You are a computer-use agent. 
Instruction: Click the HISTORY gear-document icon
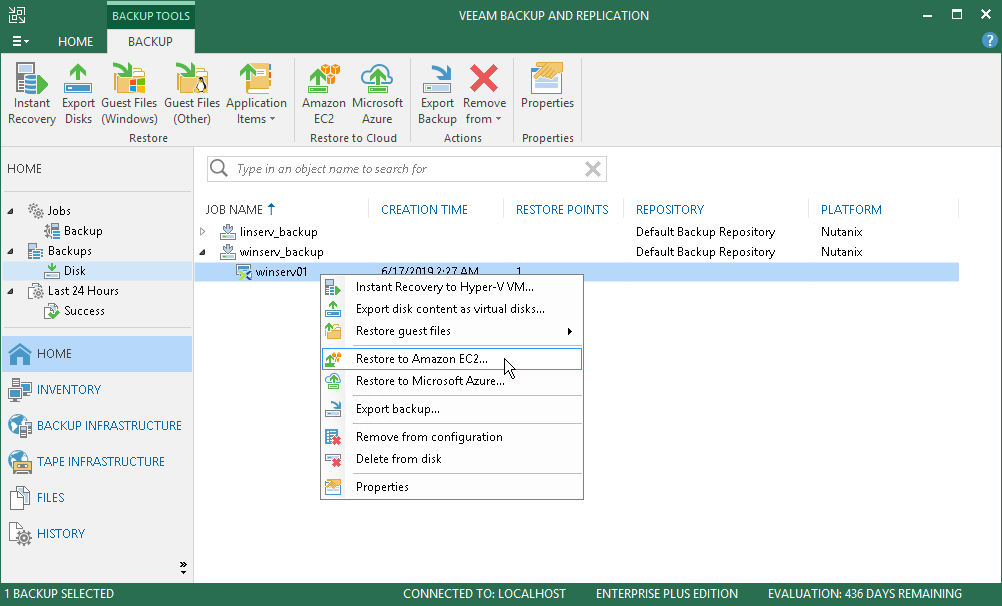pos(20,534)
